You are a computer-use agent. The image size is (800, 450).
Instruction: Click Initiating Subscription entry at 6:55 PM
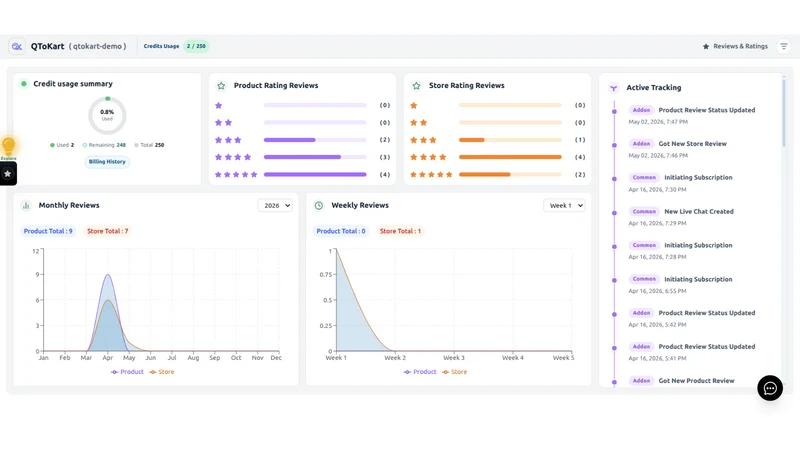point(698,280)
